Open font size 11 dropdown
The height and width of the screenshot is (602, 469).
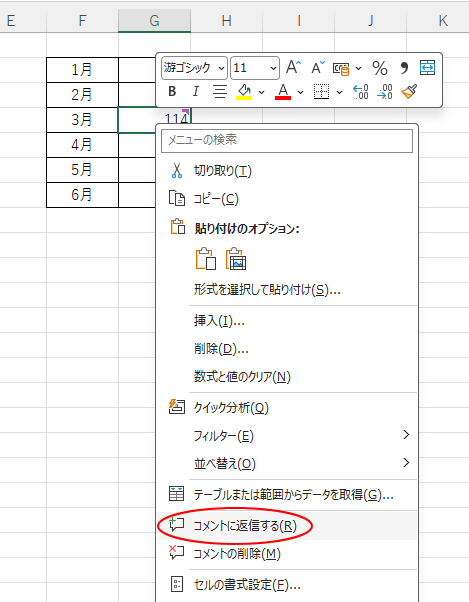(x=273, y=68)
